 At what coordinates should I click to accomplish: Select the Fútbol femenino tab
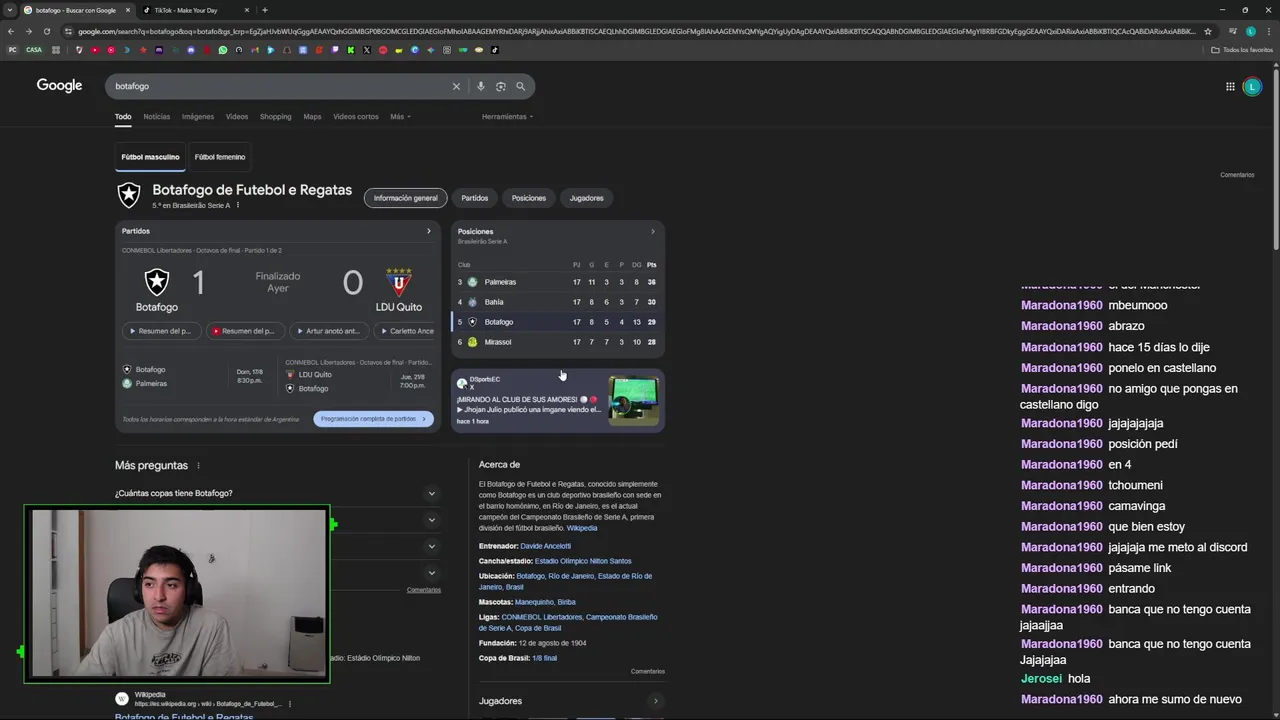coord(220,157)
